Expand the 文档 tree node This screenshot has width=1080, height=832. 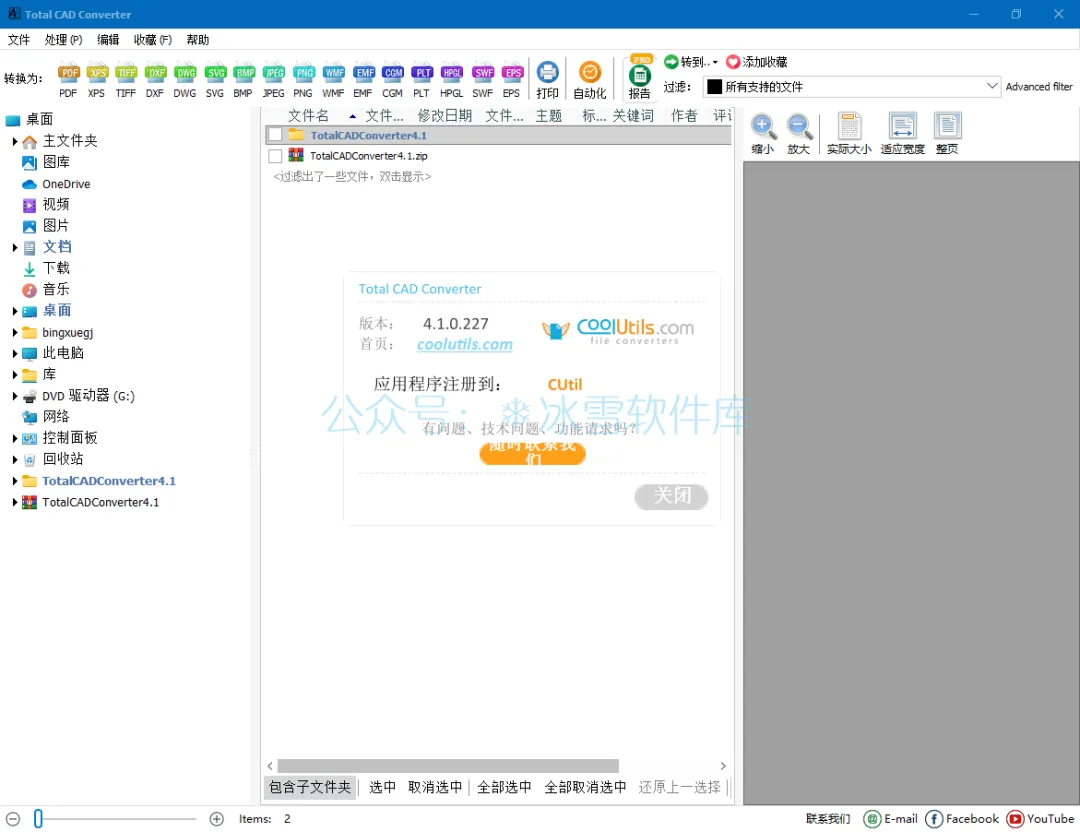coord(14,247)
